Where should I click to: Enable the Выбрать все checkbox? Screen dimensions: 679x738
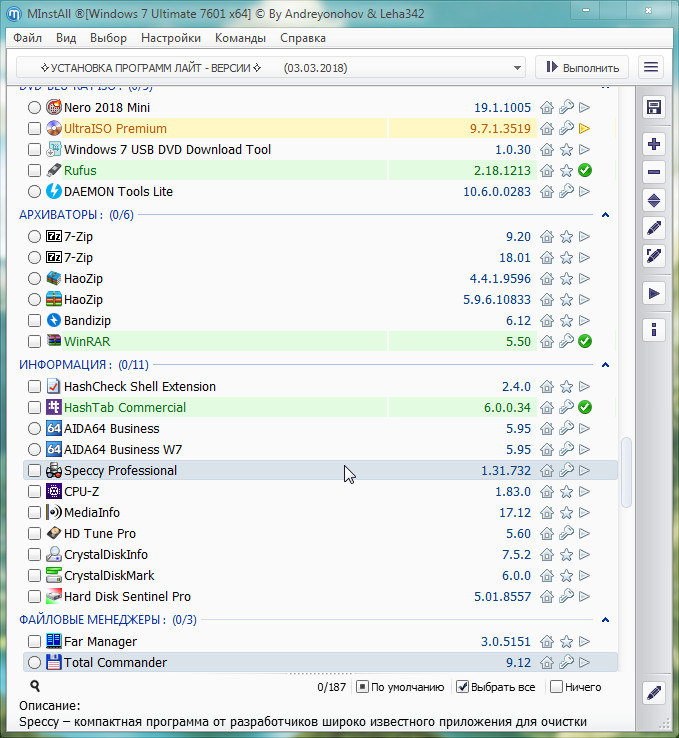(462, 687)
